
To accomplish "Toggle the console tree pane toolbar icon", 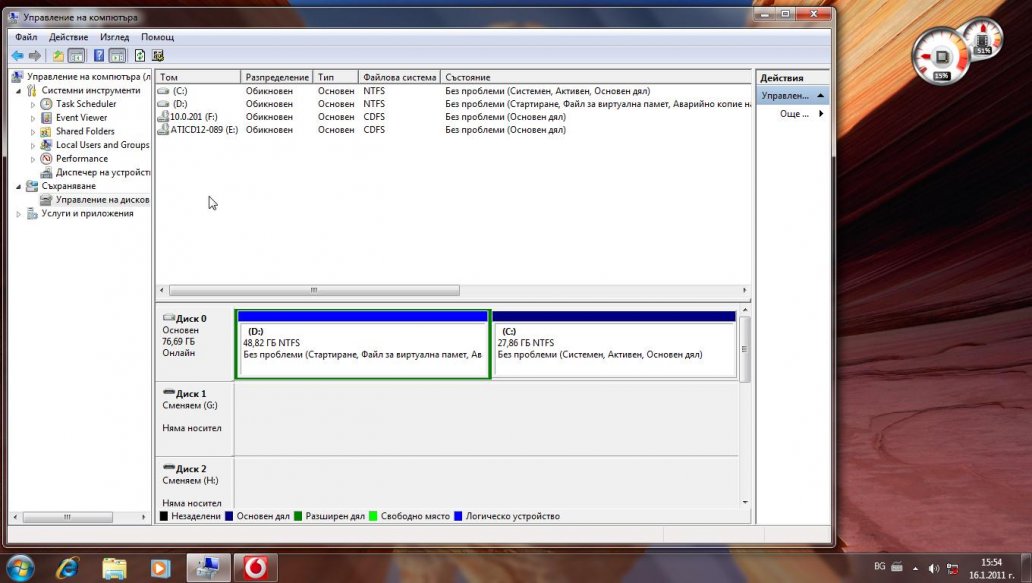I will coord(77,56).
